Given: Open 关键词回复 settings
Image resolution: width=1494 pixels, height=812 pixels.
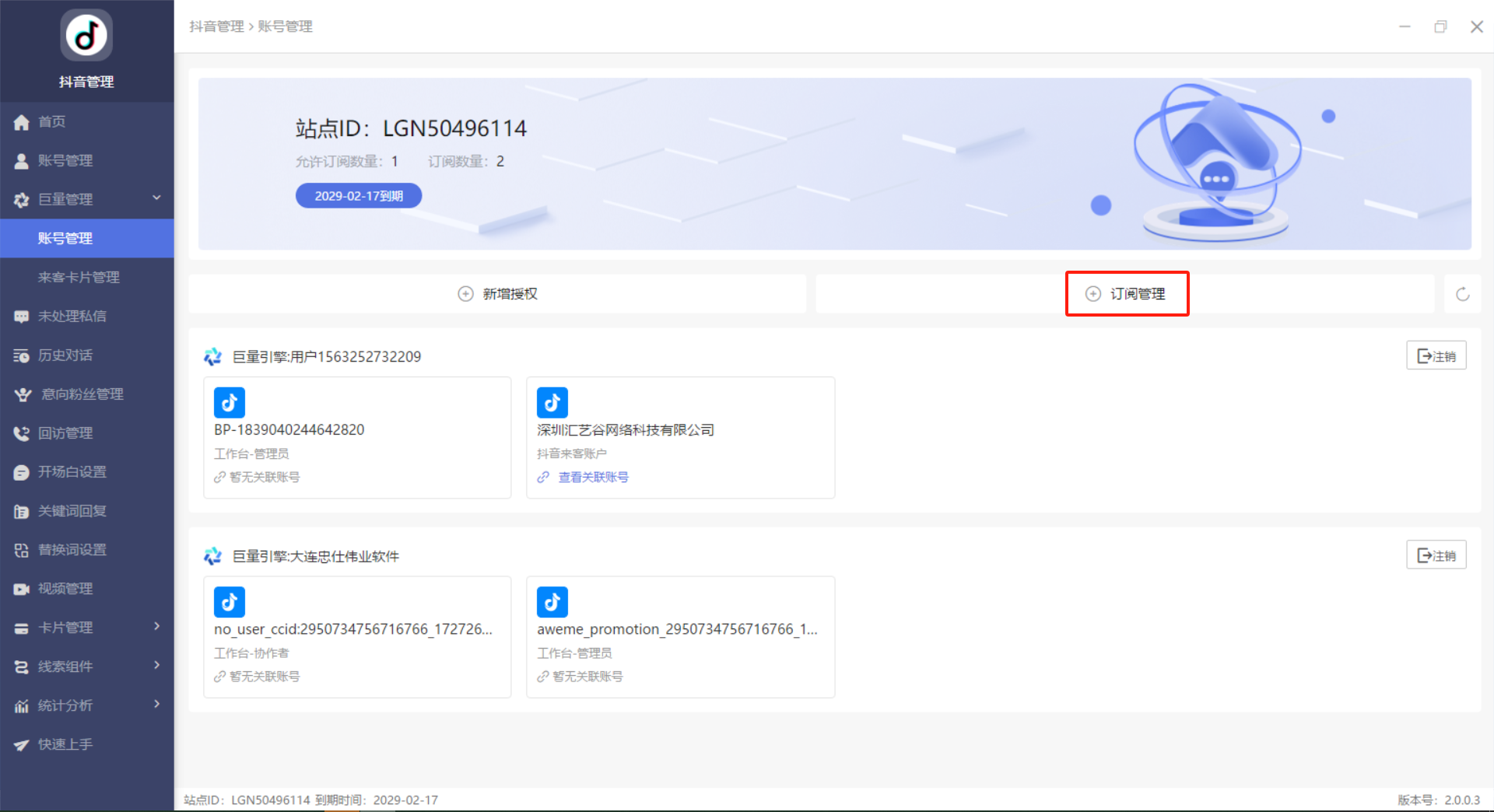Looking at the screenshot, I should pyautogui.click(x=72, y=511).
